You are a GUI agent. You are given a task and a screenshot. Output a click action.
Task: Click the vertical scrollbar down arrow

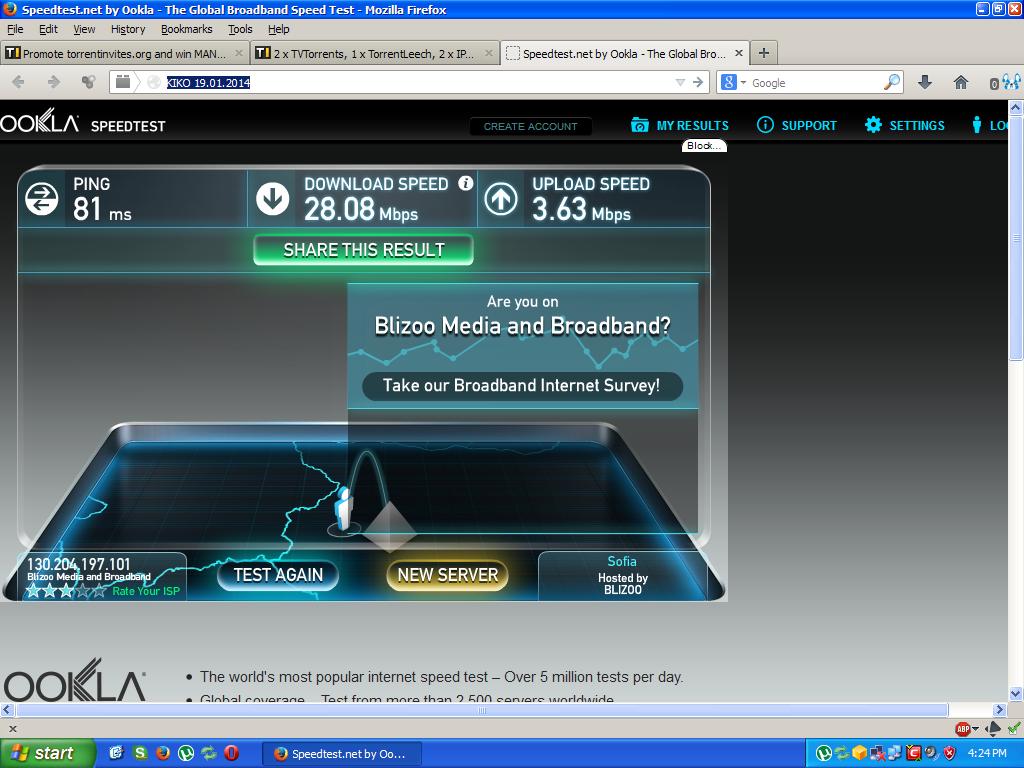1016,694
